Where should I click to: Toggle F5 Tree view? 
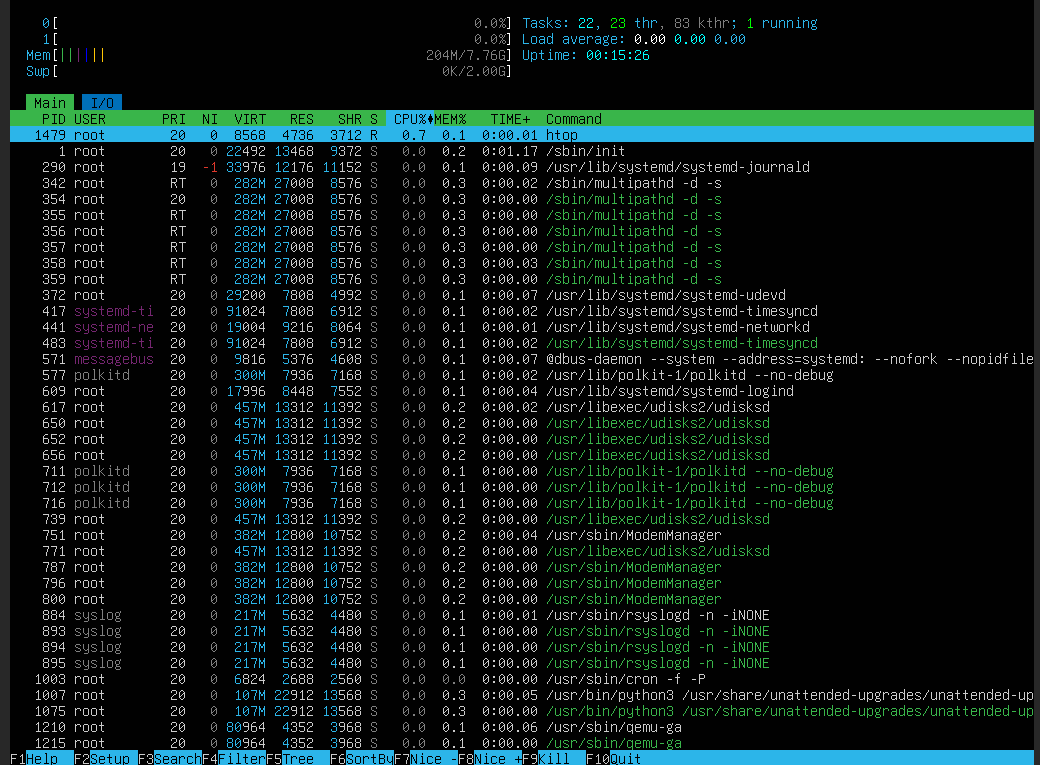298,758
